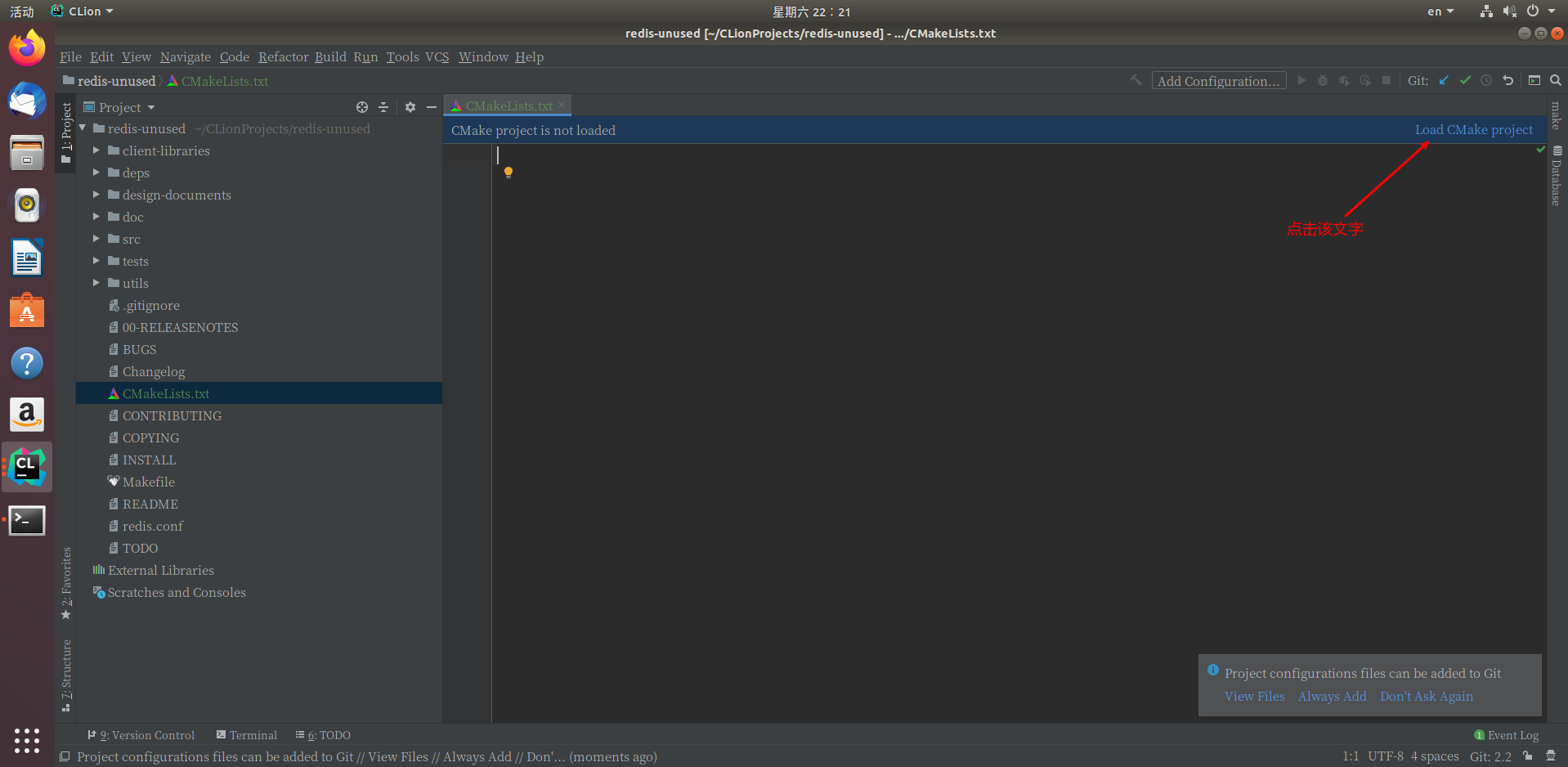This screenshot has width=1568, height=767.
Task: Open the Project view dropdown
Action: (119, 107)
